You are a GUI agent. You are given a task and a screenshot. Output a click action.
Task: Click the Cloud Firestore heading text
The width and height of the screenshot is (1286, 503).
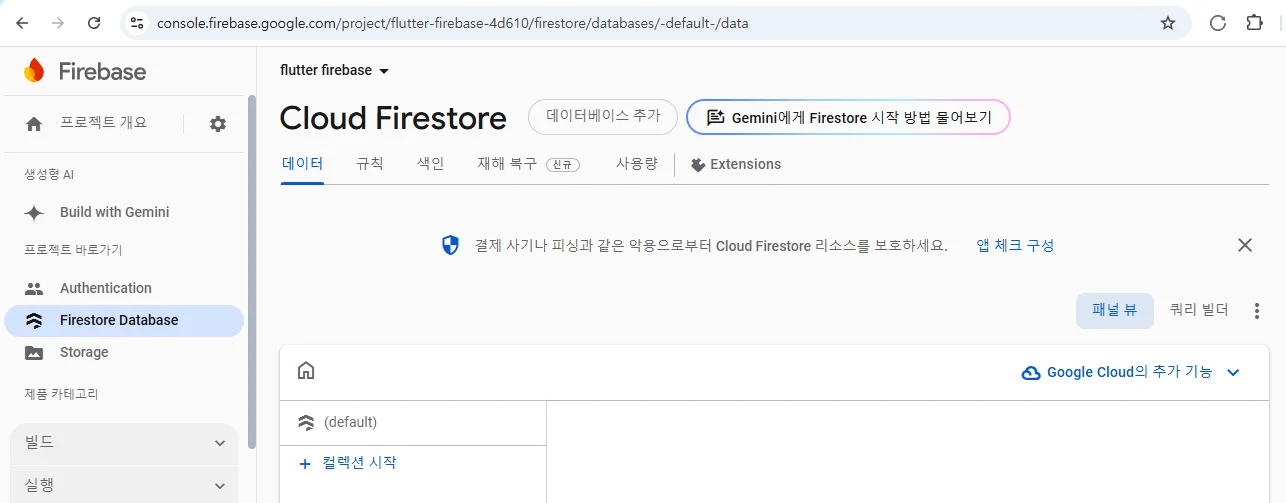pyautogui.click(x=393, y=118)
